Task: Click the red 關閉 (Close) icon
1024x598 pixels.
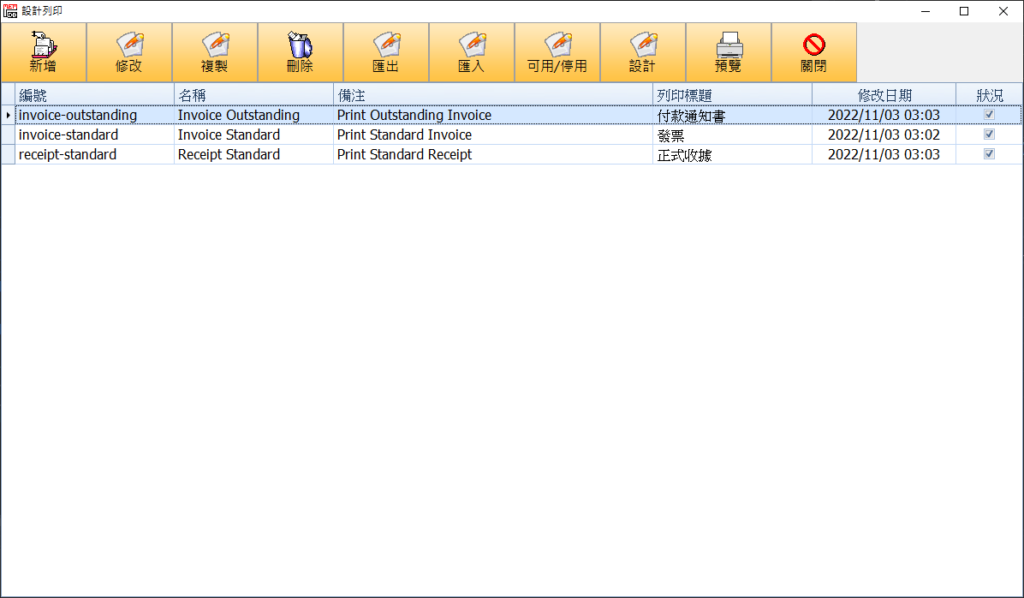Action: pos(814,45)
